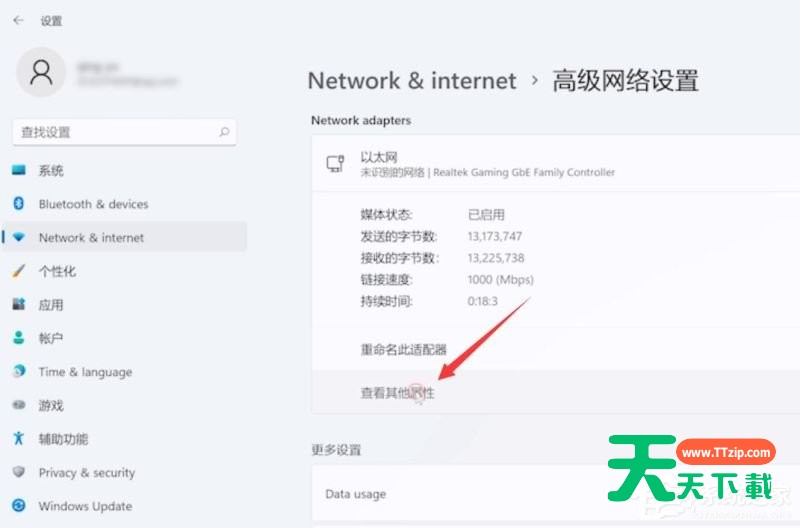Open the user profile avatar
Viewport: 800px width, 528px height.
41,72
